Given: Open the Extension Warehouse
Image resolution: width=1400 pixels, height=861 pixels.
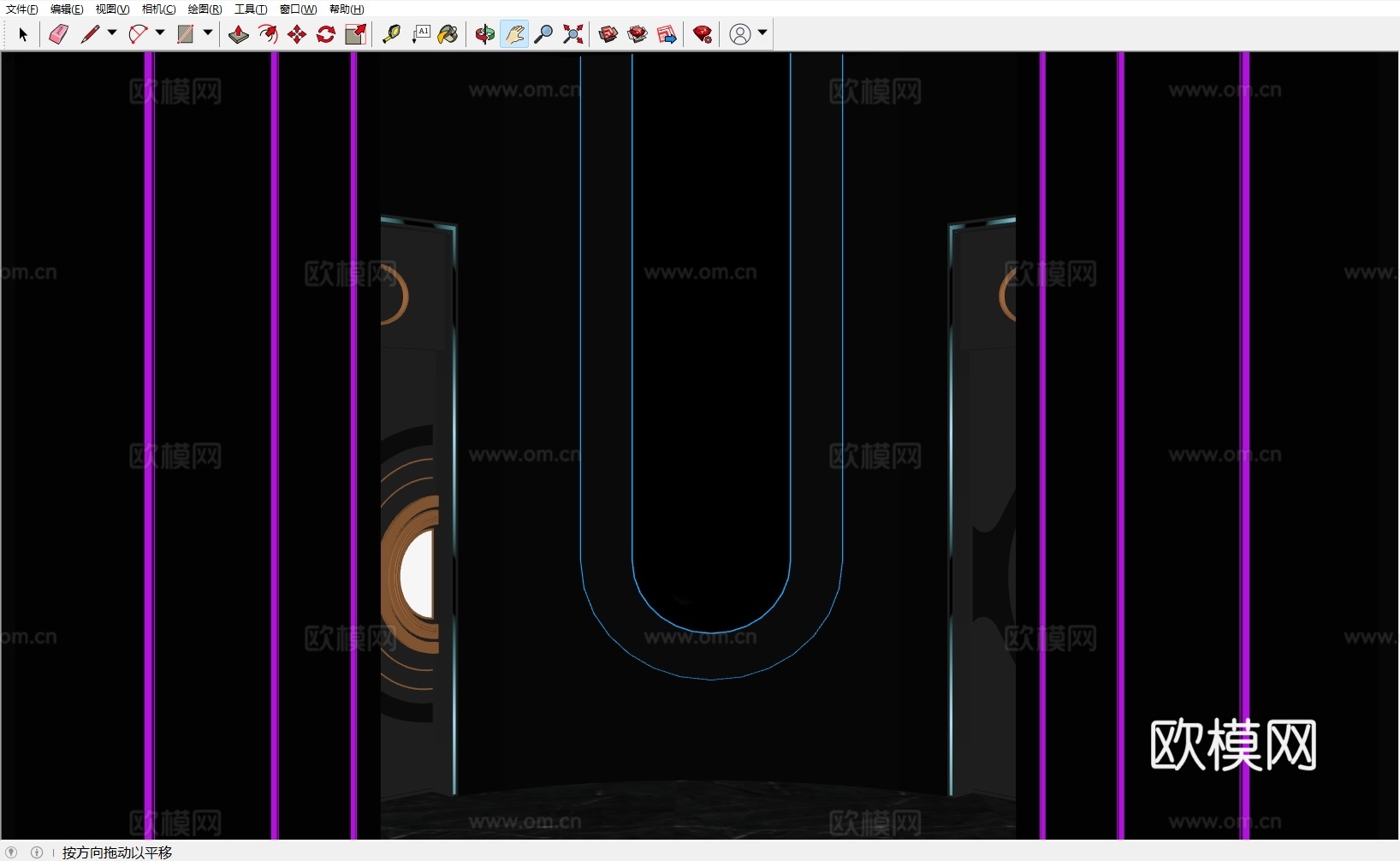Looking at the screenshot, I should pyautogui.click(x=638, y=34).
